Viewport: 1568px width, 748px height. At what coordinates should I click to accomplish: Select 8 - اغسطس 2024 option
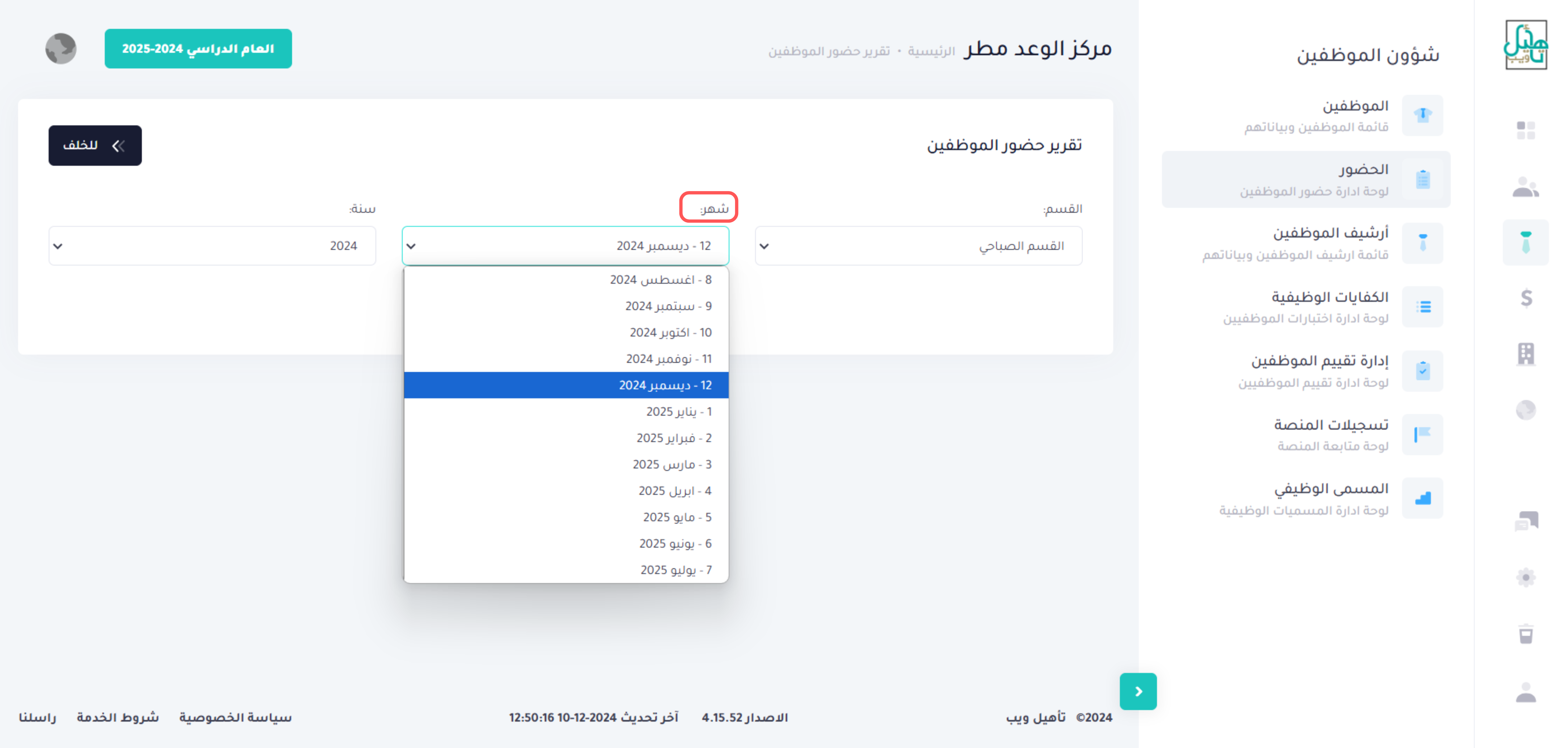tap(566, 279)
